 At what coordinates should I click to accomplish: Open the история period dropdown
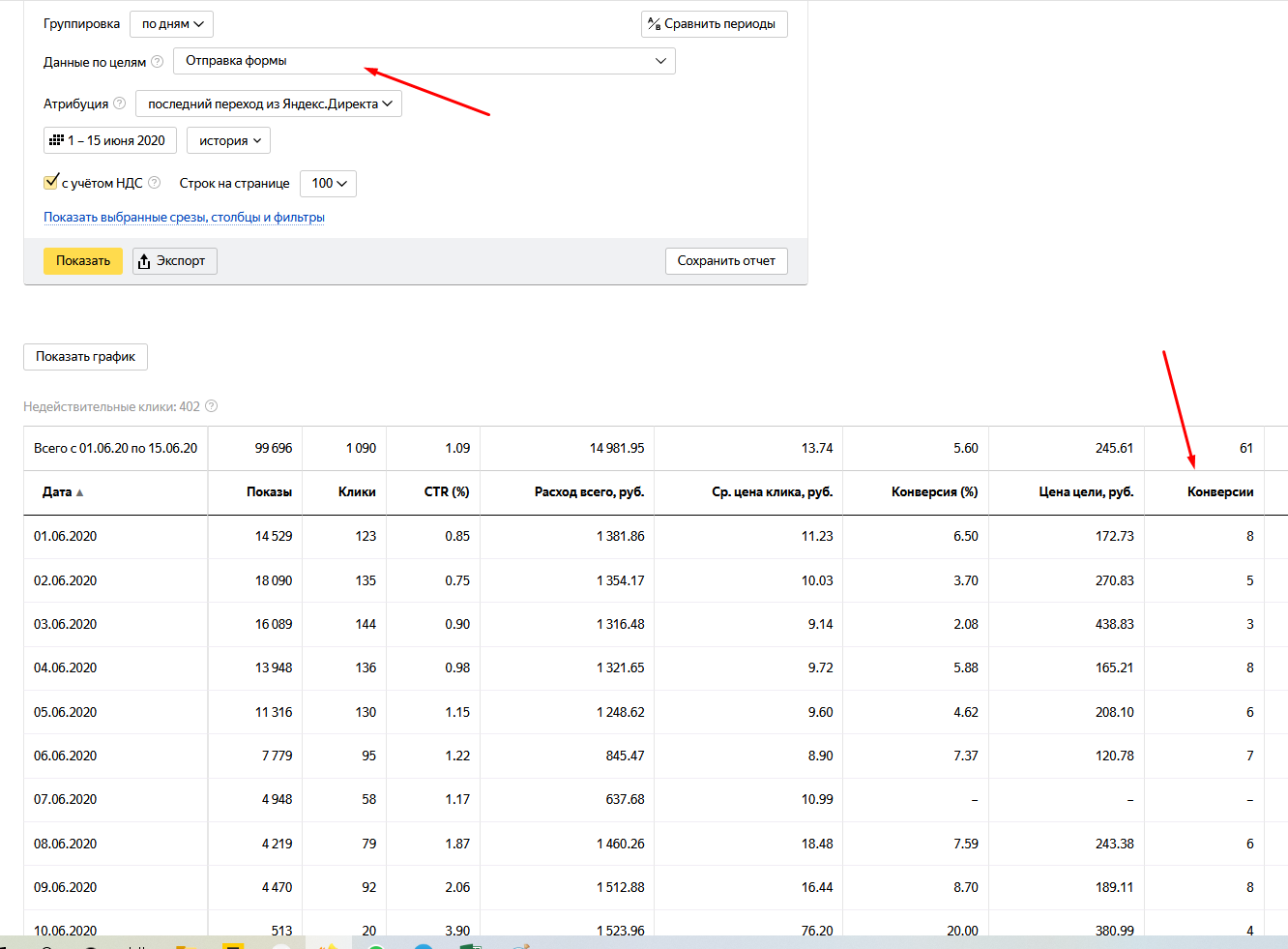click(228, 140)
